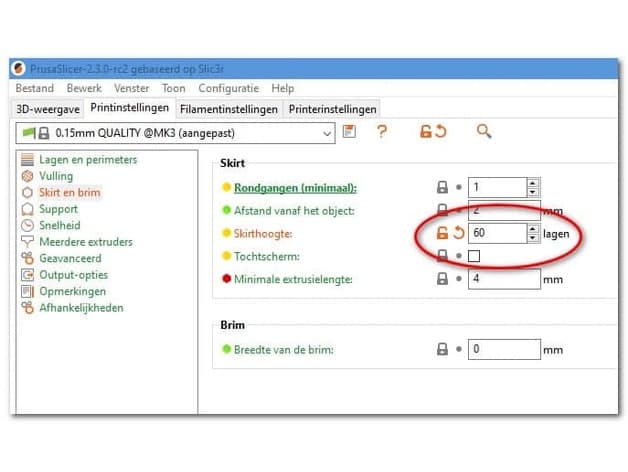Click the Afstand vanaf het object label
This screenshot has width=628, height=472.
tap(294, 210)
